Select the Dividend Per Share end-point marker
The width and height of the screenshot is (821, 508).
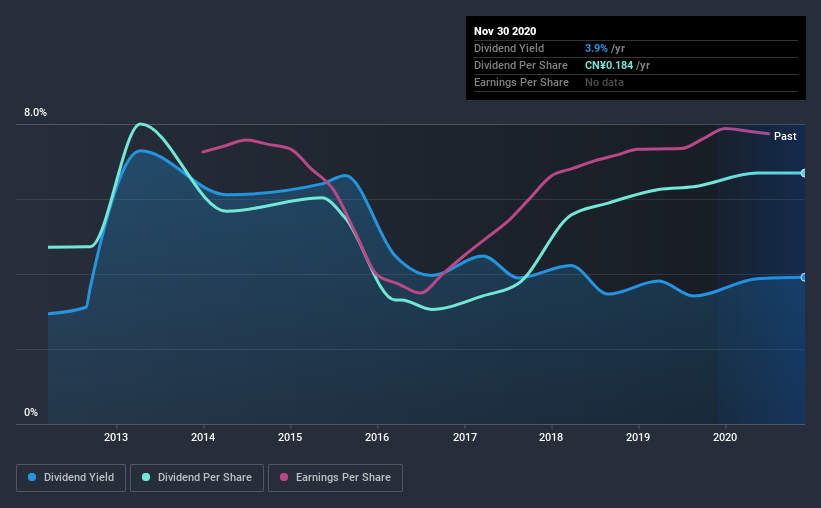click(804, 173)
